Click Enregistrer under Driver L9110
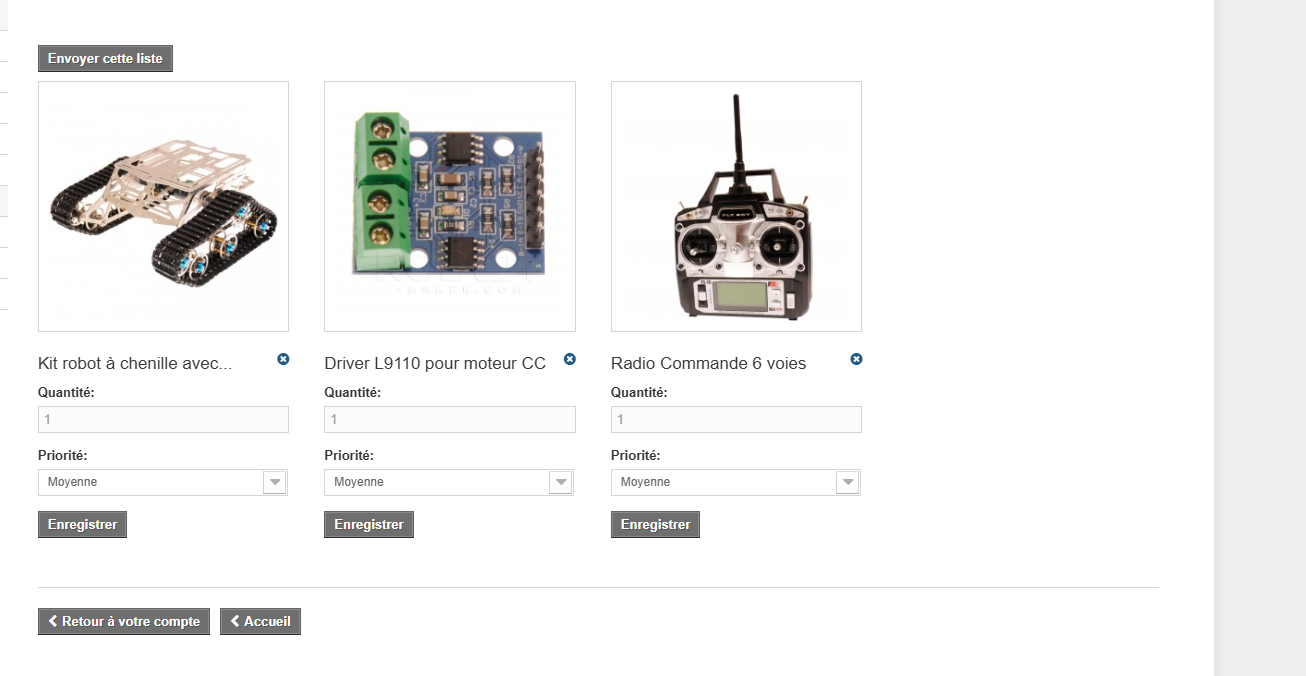Viewport: 1306px width, 676px height. (x=369, y=525)
